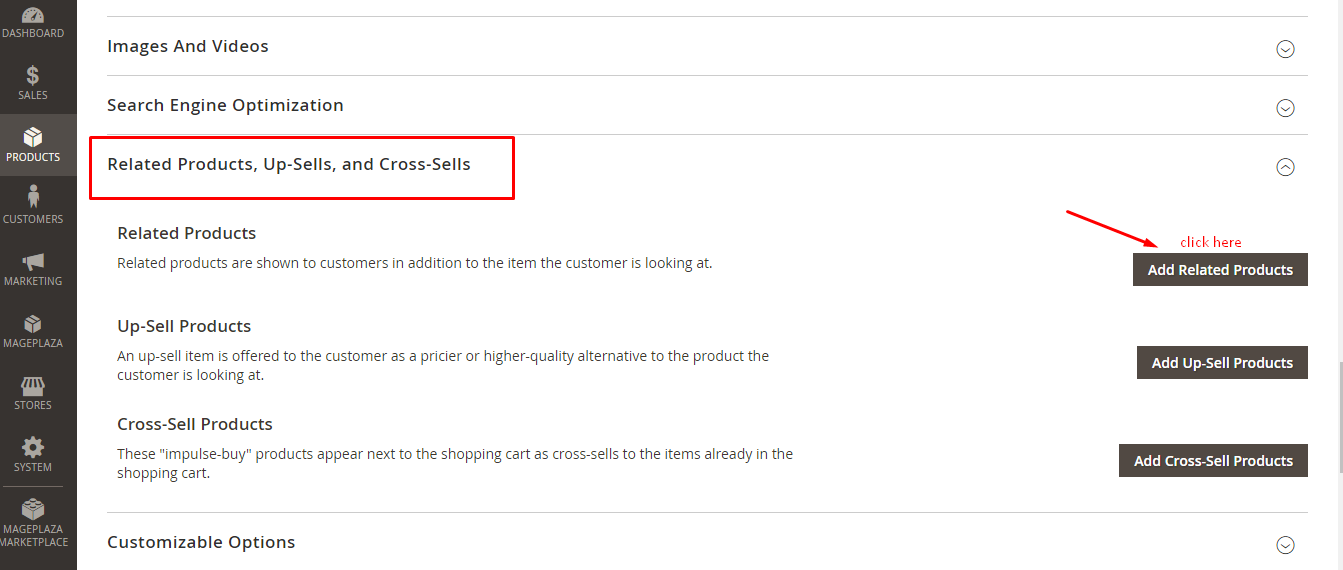1343x570 pixels.
Task: Expand Search Engine Optimization chevron
Action: click(1286, 108)
